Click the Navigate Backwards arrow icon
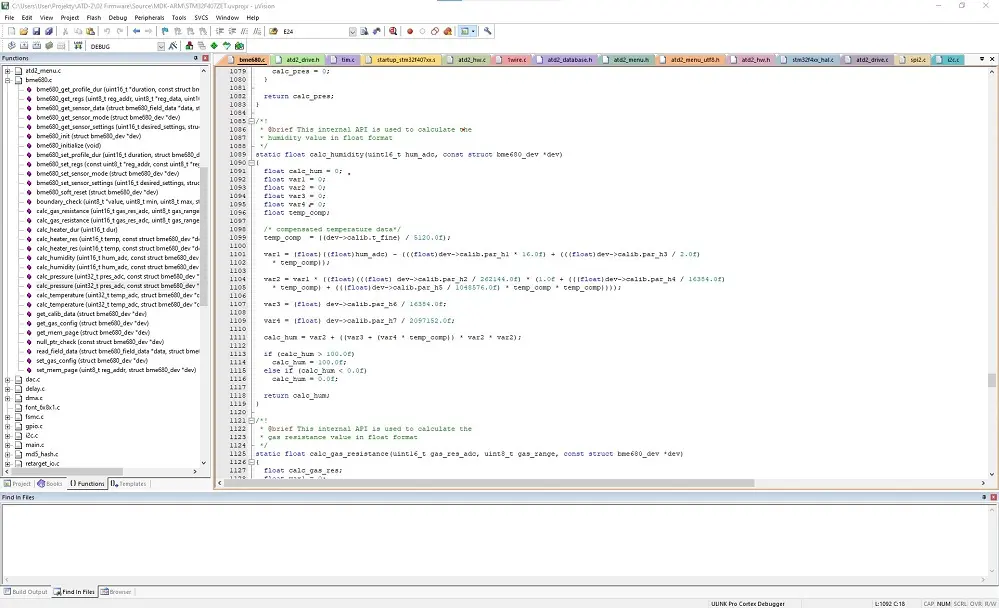 [136, 31]
